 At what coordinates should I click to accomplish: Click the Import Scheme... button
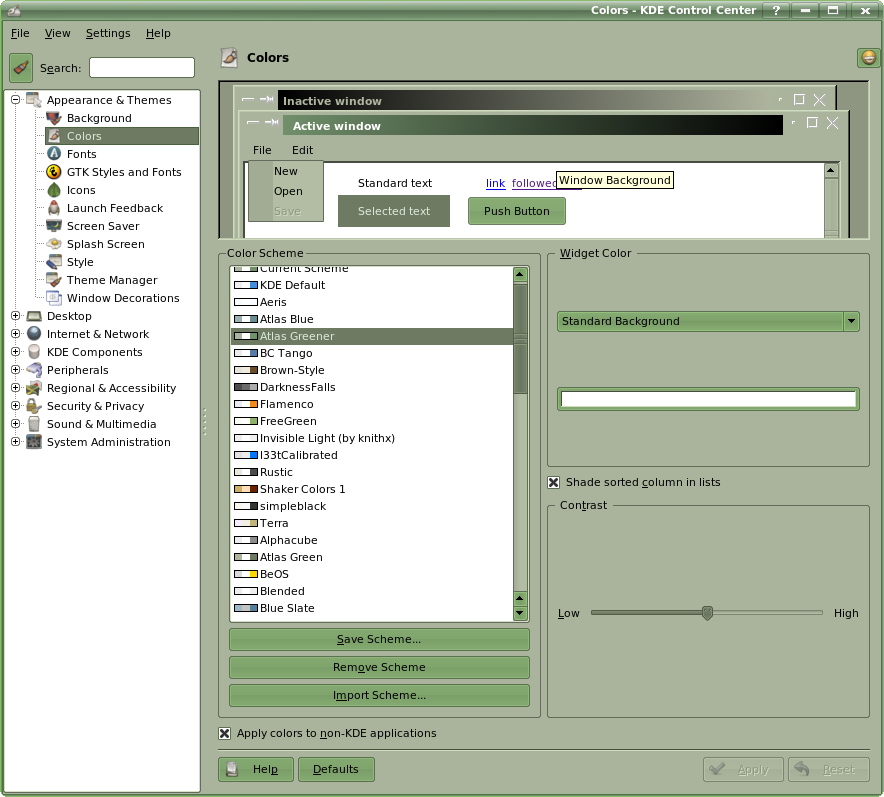pyautogui.click(x=379, y=696)
